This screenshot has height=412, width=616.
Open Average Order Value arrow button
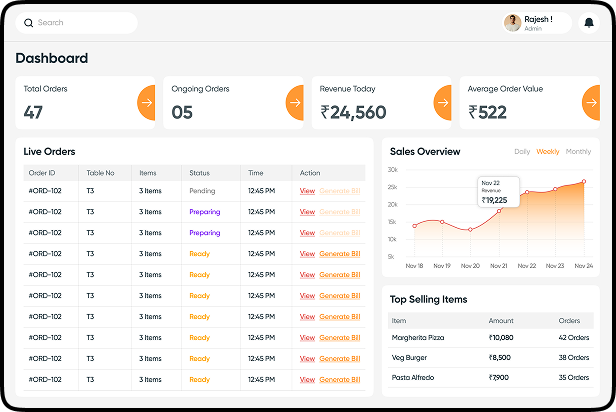[590, 102]
